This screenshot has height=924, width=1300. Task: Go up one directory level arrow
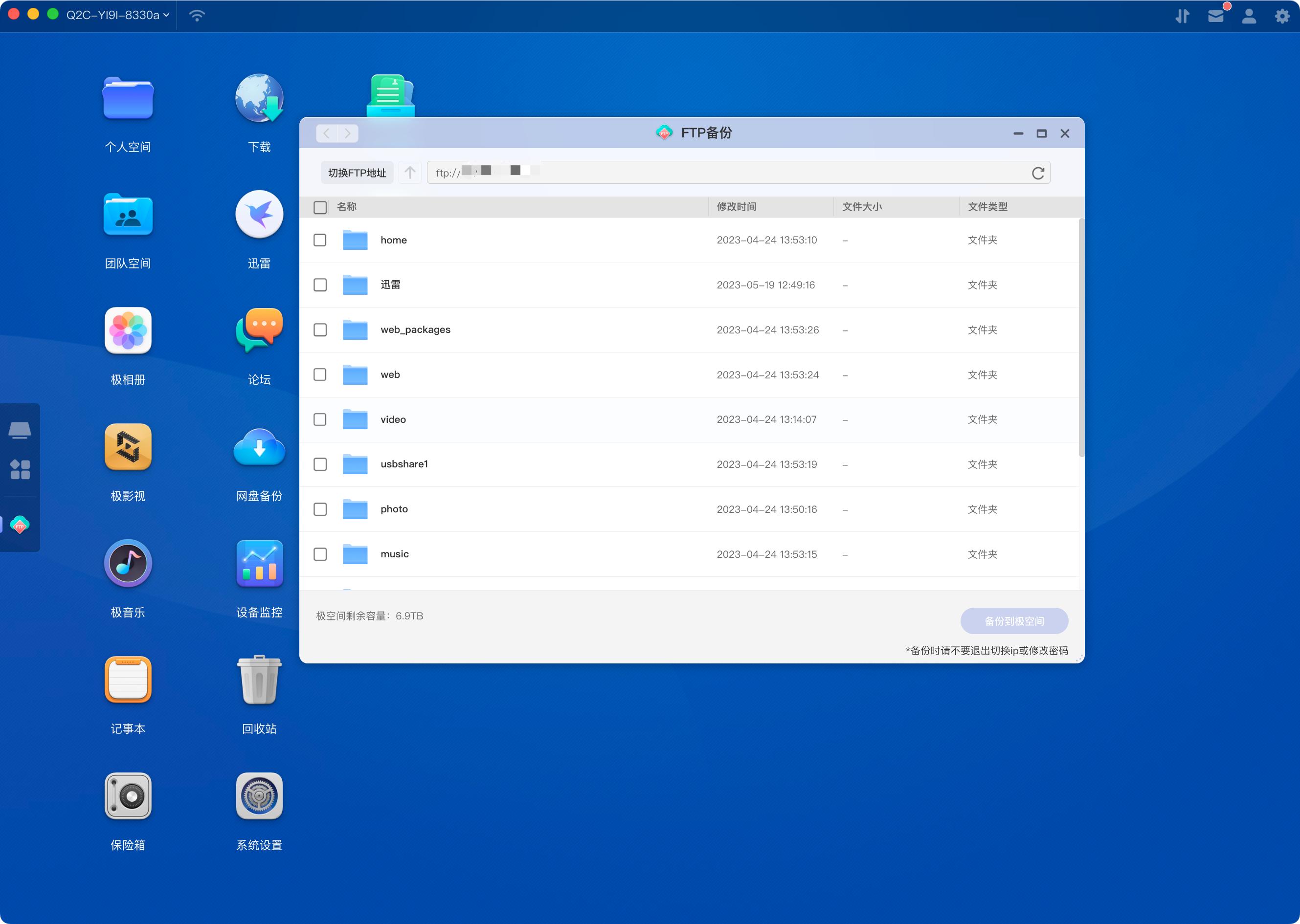410,173
